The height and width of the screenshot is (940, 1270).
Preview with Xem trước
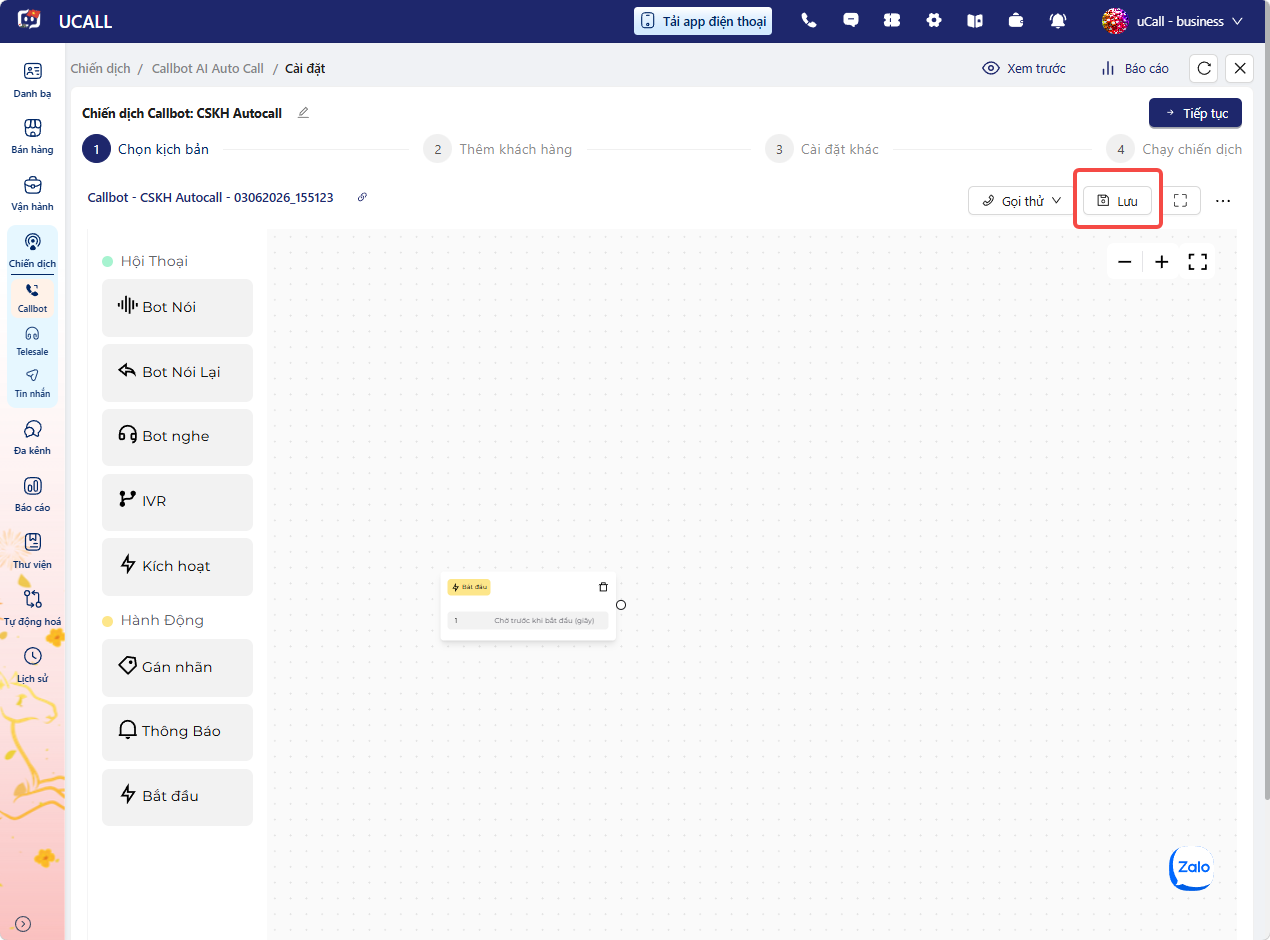pyautogui.click(x=1025, y=68)
